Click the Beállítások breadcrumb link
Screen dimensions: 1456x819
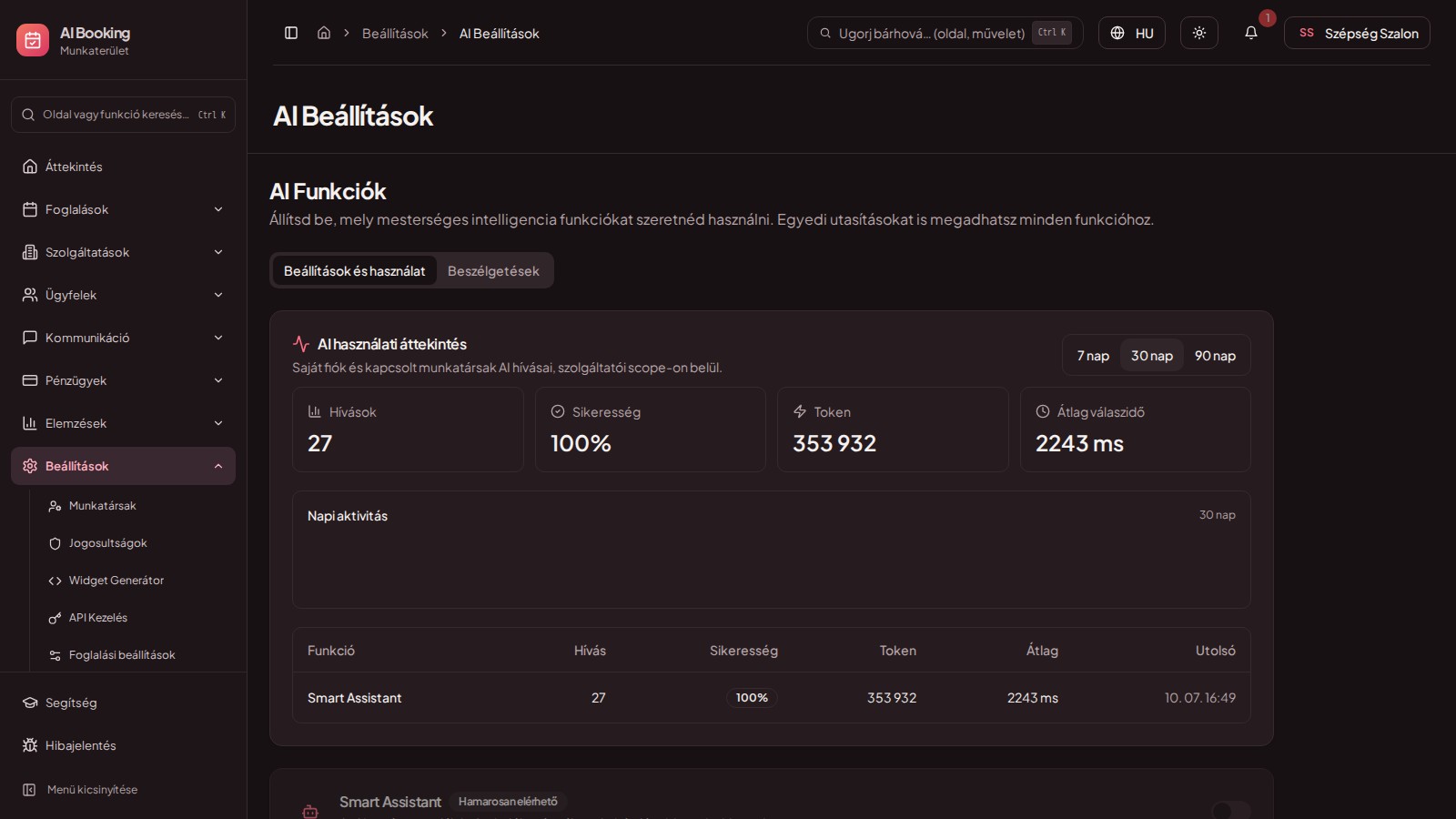[395, 34]
